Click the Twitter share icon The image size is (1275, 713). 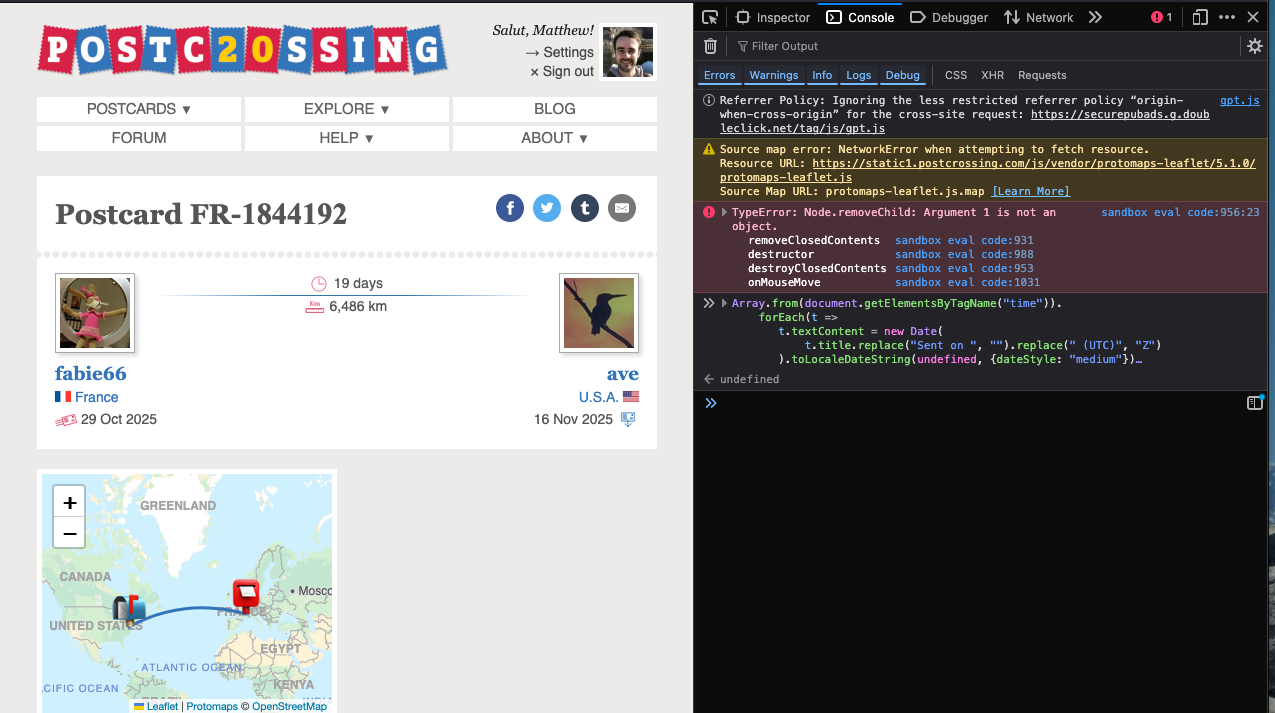(547, 208)
